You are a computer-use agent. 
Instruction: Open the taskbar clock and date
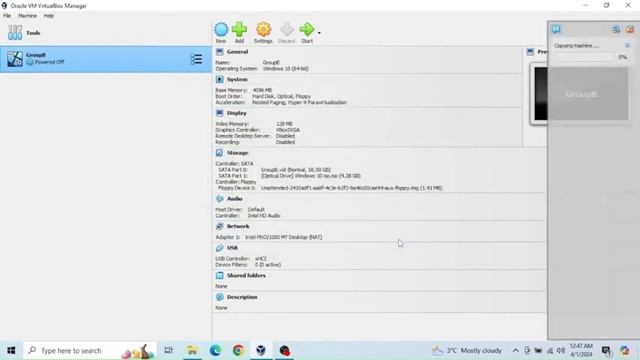(581, 351)
